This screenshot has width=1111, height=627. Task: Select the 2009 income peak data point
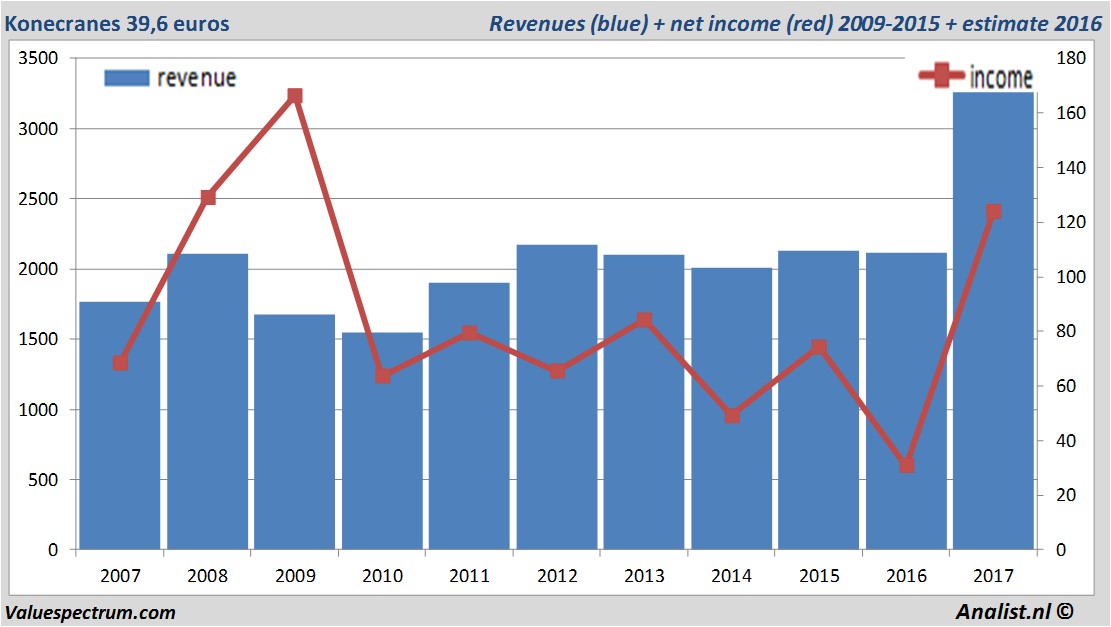(295, 96)
